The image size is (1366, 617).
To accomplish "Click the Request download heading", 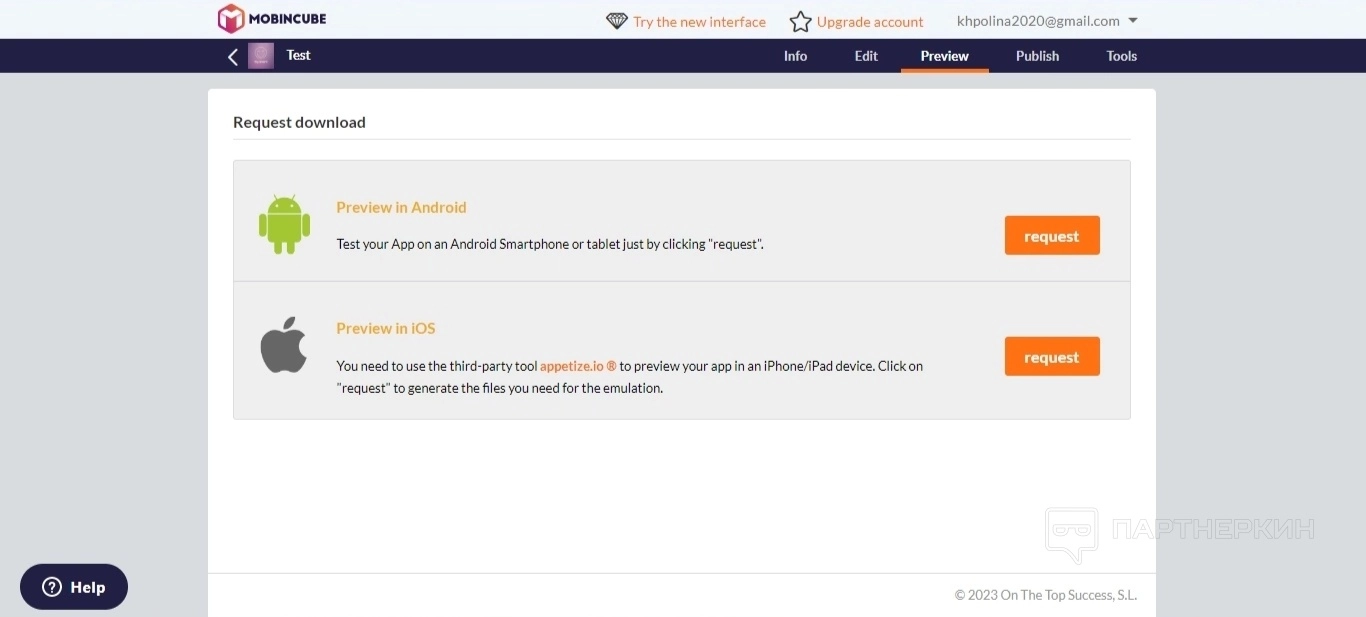I will pyautogui.click(x=299, y=122).
